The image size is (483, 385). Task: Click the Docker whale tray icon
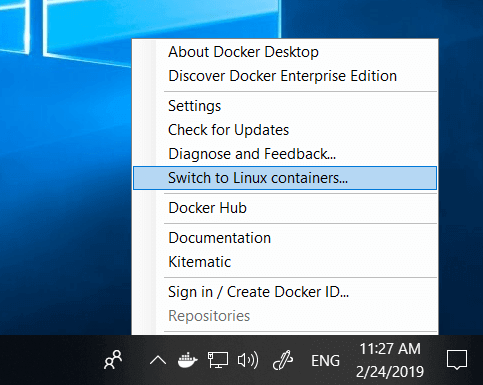[x=188, y=360]
